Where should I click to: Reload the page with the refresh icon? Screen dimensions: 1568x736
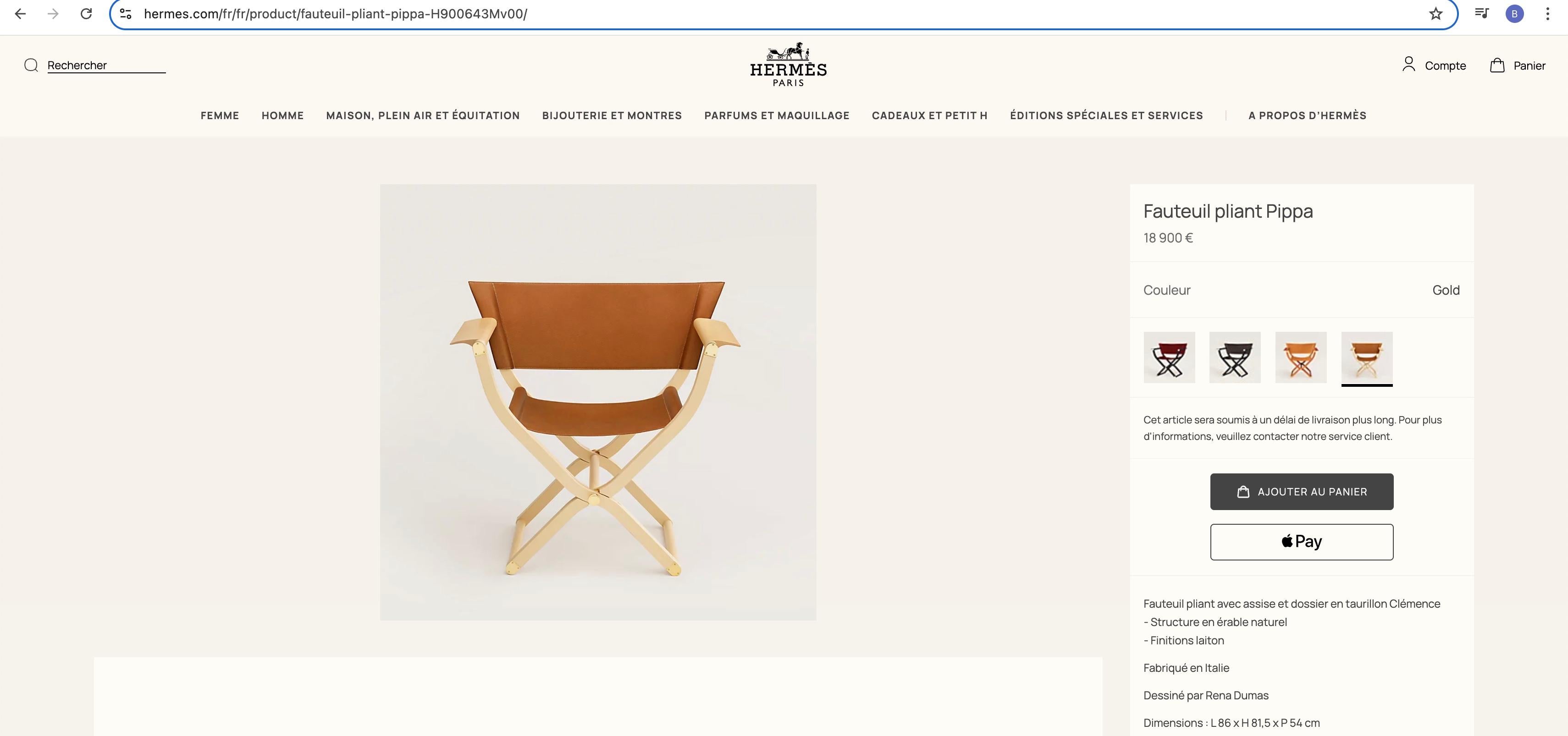tap(86, 13)
